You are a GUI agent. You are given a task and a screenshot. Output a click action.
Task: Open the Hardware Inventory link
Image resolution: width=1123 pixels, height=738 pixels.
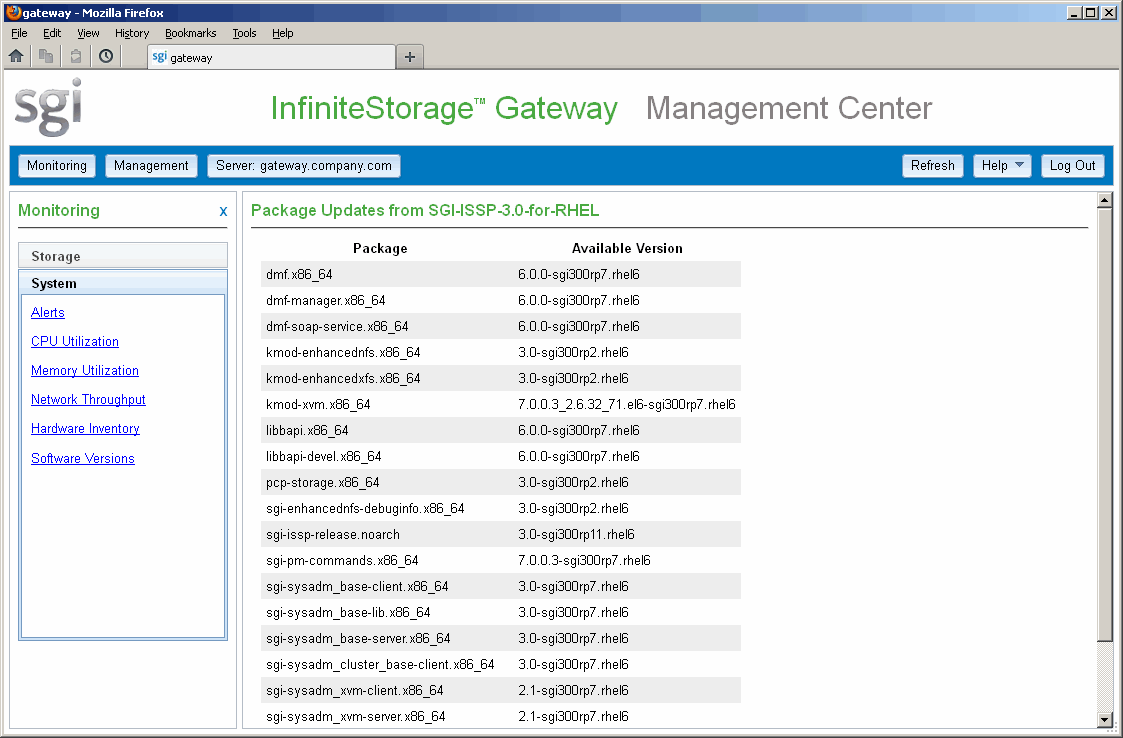point(85,428)
